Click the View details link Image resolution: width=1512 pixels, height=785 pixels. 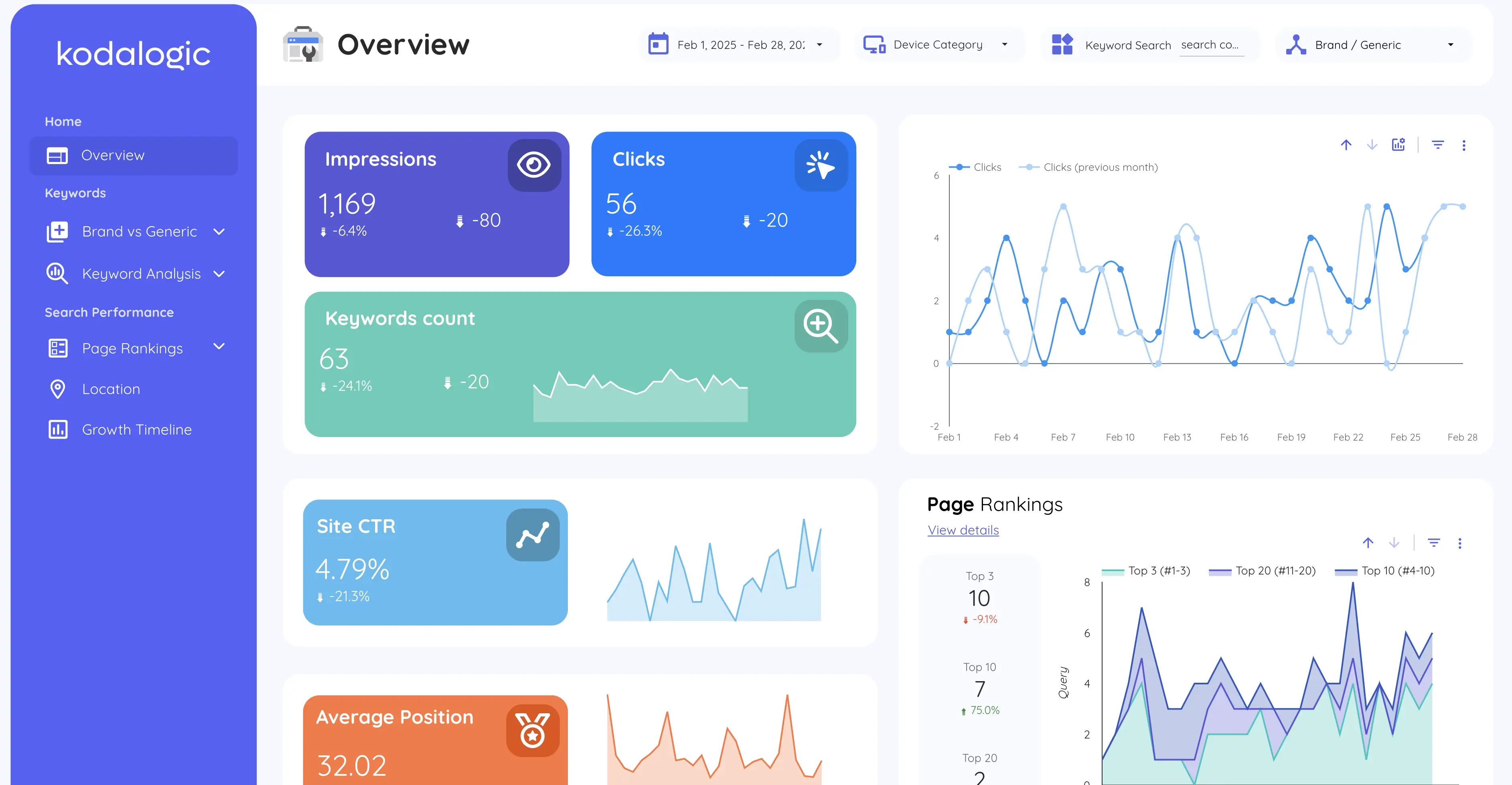[963, 530]
